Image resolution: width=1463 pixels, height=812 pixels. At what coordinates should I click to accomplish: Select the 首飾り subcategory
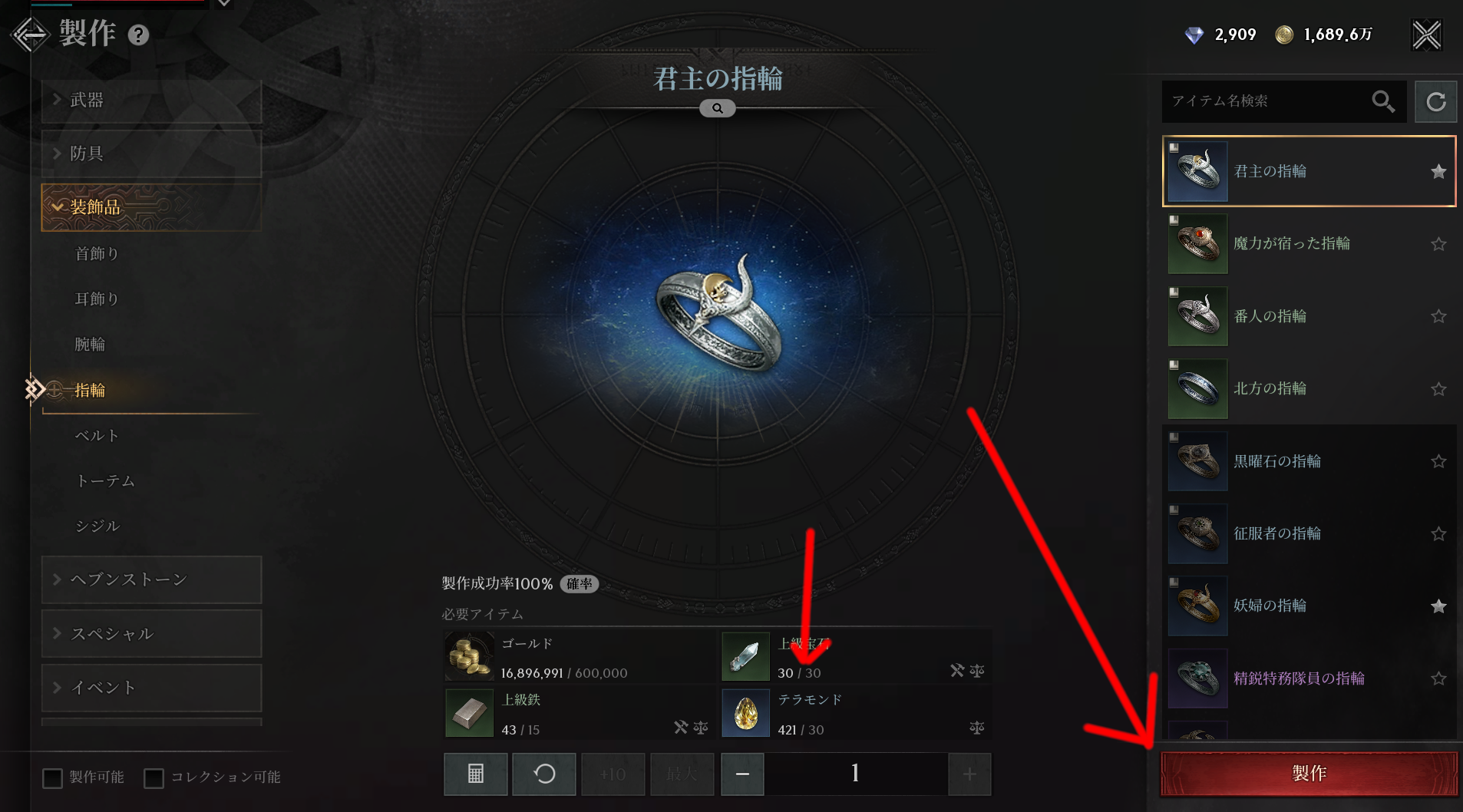[97, 254]
